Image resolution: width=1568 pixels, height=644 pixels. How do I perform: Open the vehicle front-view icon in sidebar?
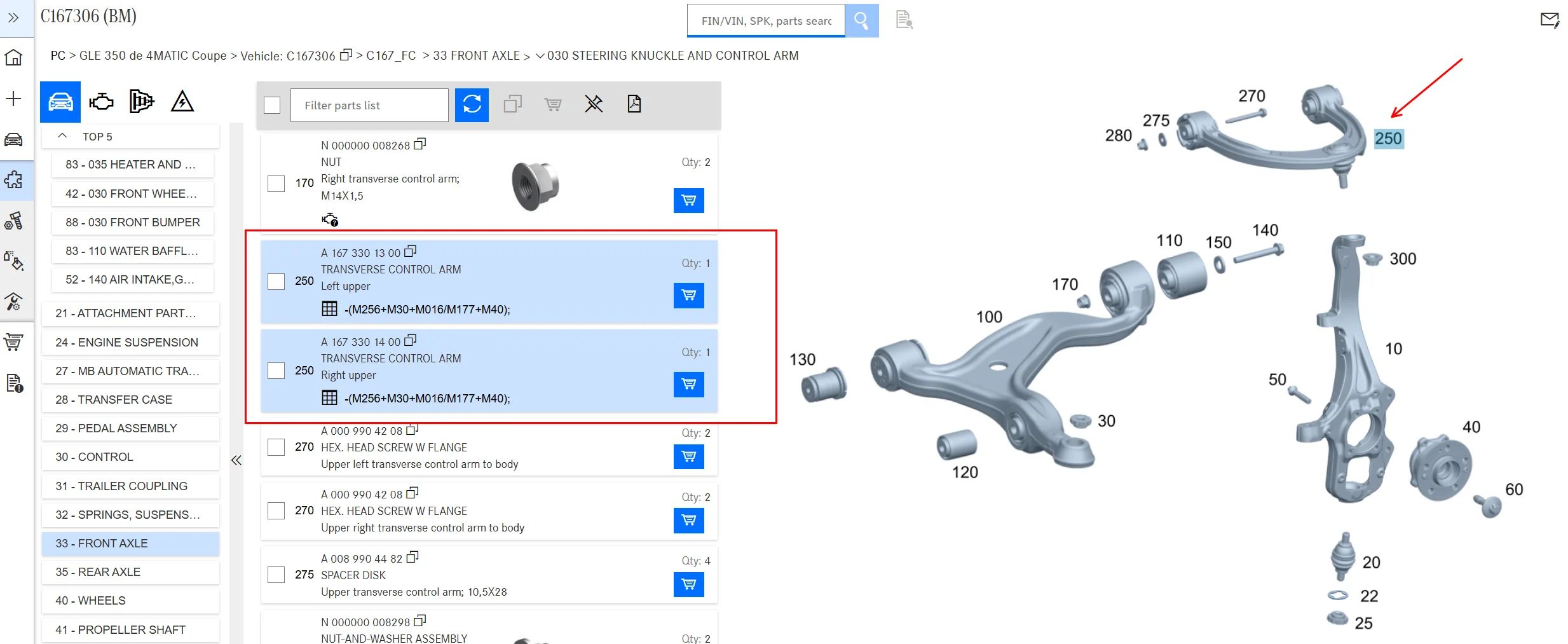coord(13,139)
